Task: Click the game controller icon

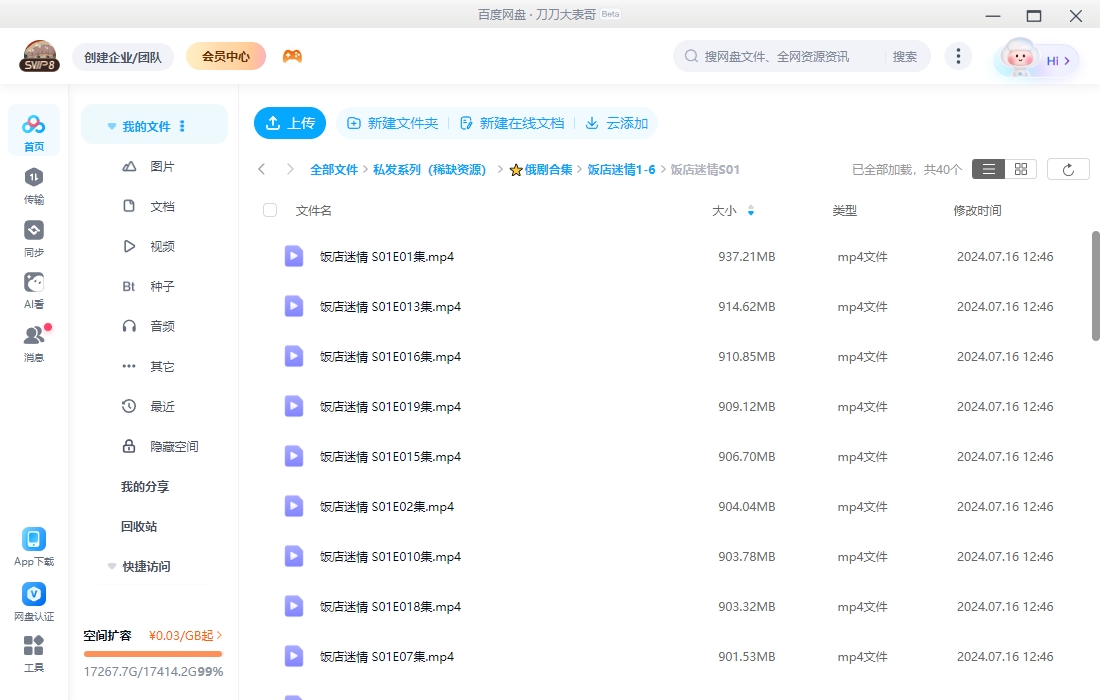Action: tap(292, 57)
